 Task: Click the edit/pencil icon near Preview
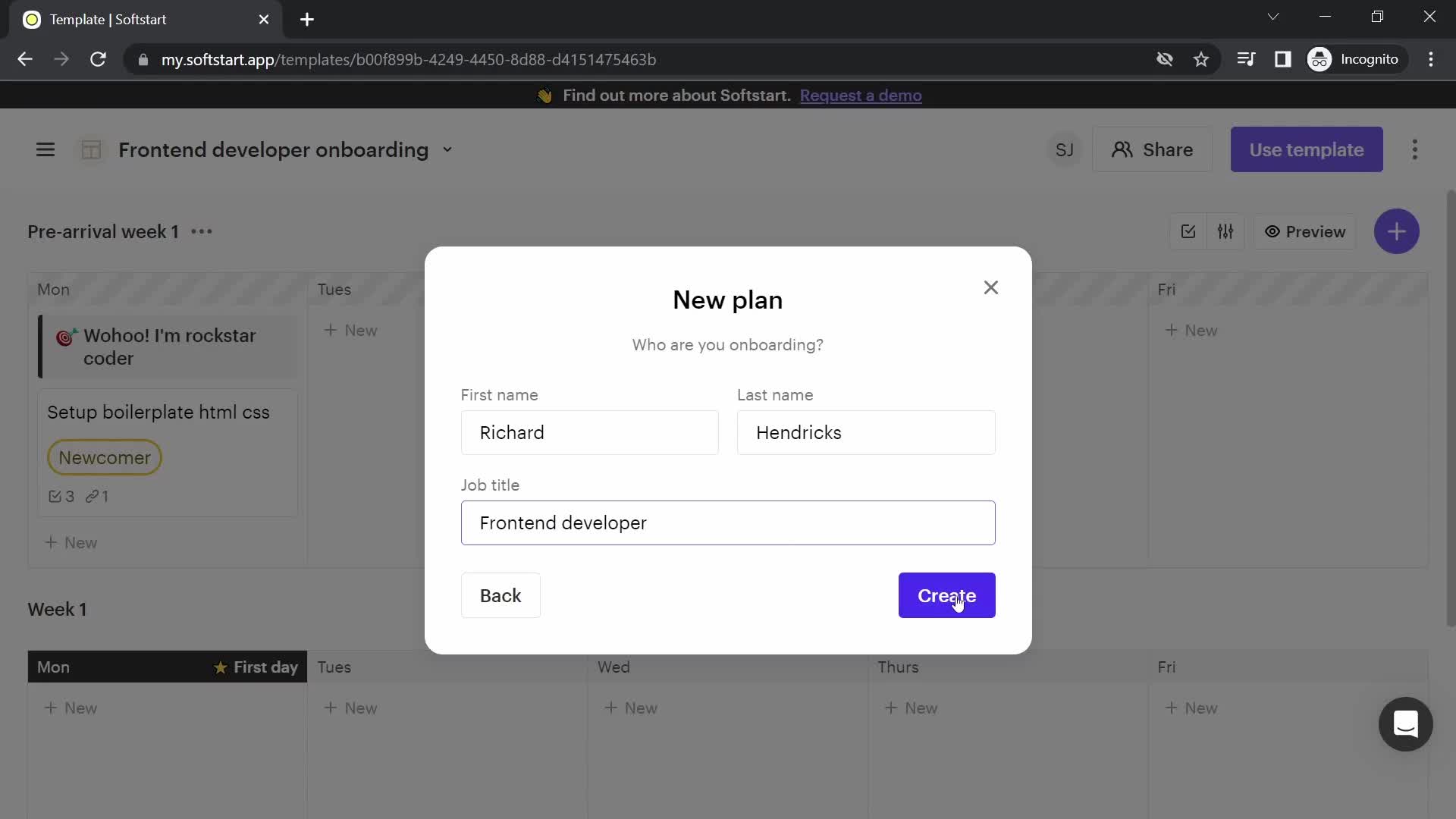(1189, 231)
